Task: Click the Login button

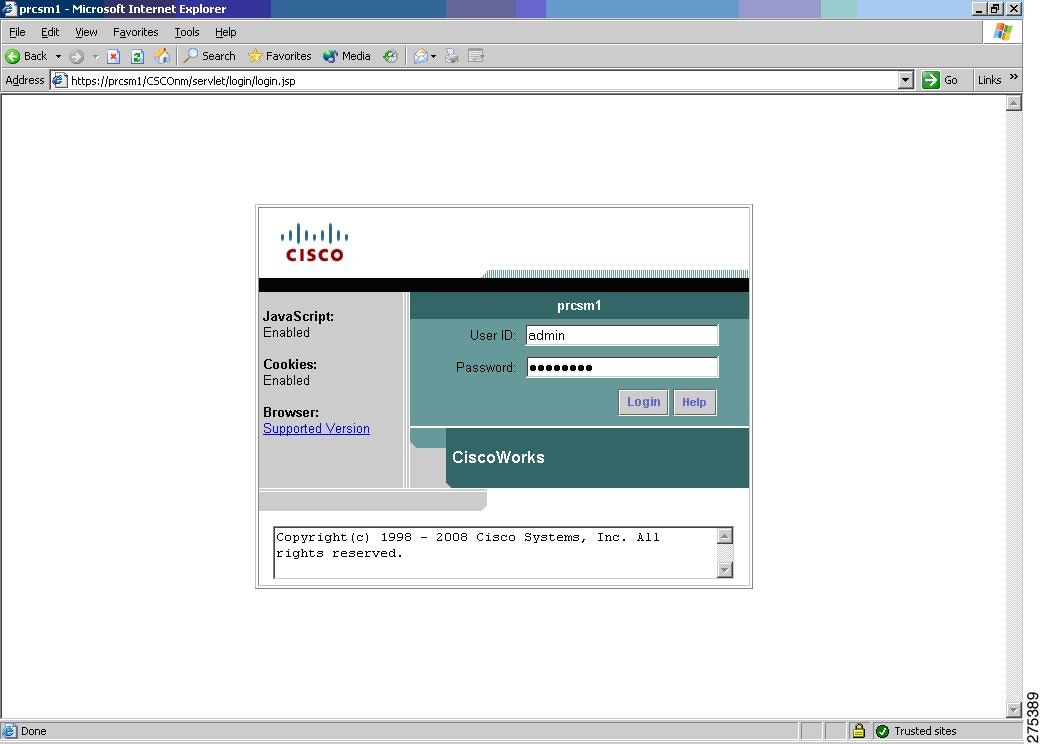Action: pos(643,403)
